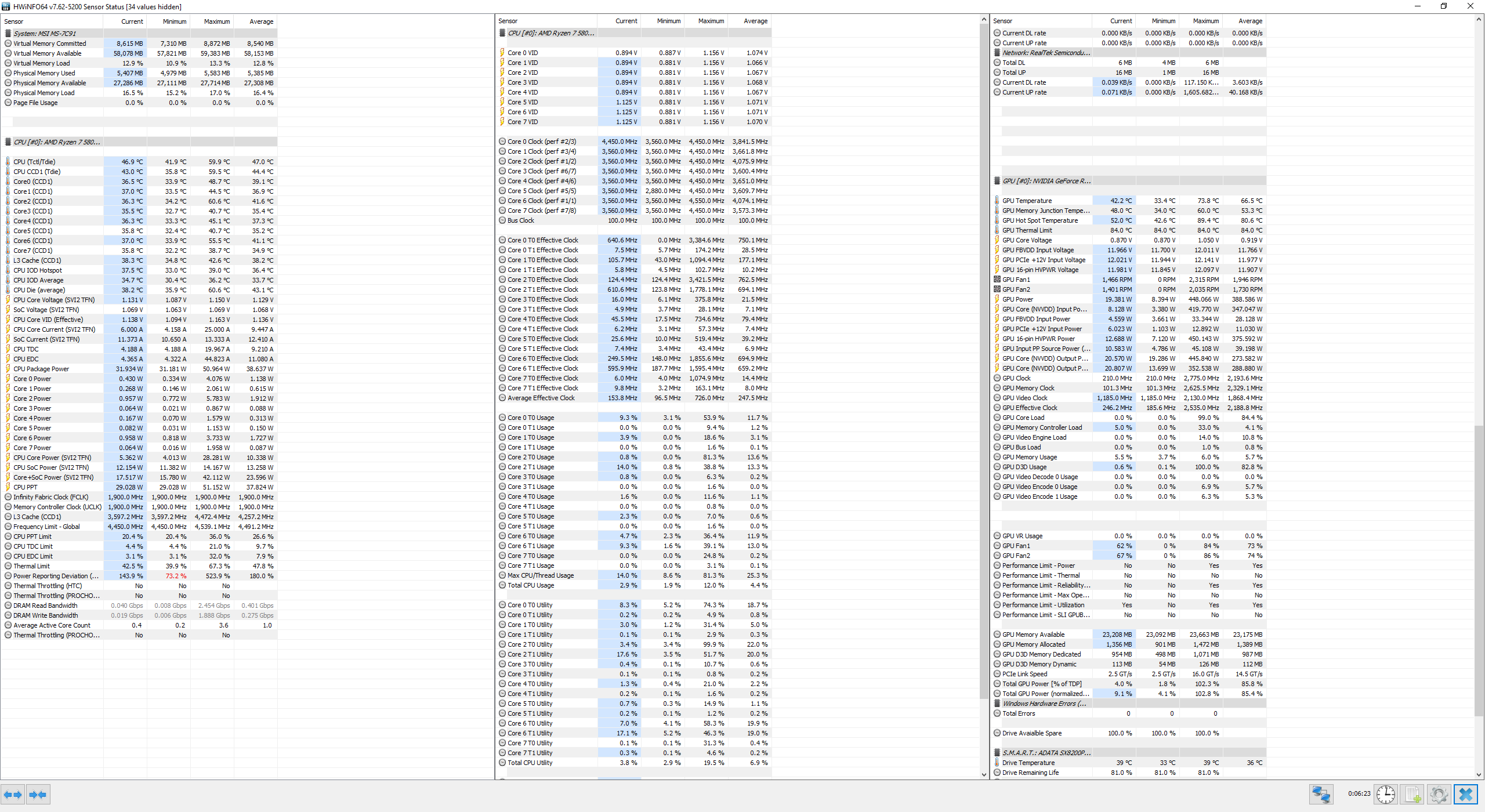
Task: Open sensor settings gear icon
Action: click(1439, 794)
